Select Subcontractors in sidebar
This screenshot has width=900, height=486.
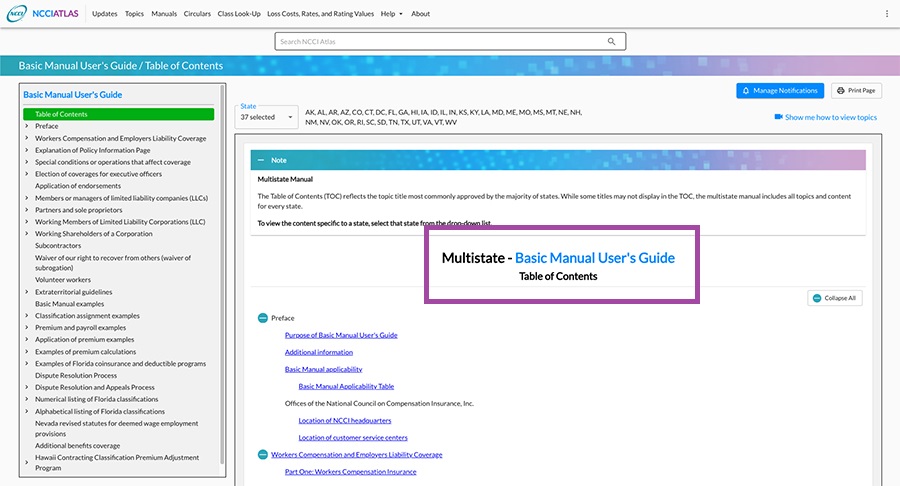pos(58,246)
